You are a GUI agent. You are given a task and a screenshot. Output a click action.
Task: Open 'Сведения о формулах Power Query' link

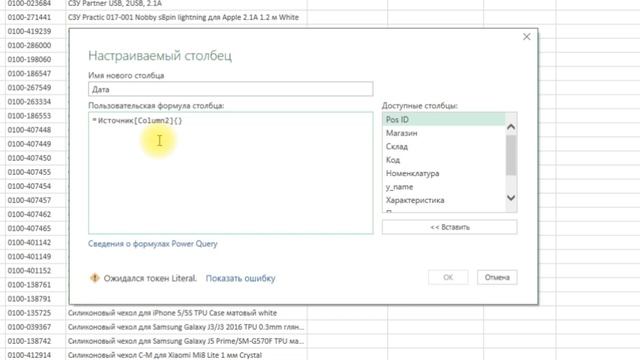coord(153,244)
